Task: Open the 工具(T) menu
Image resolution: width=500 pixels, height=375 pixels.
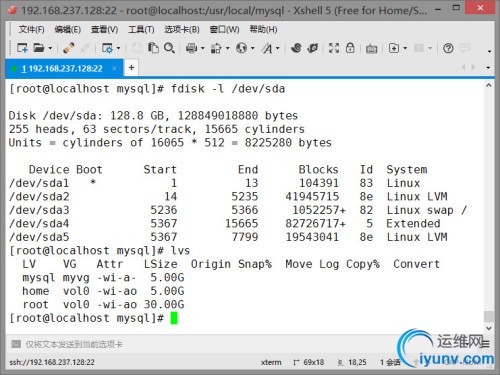Action: pos(141,30)
